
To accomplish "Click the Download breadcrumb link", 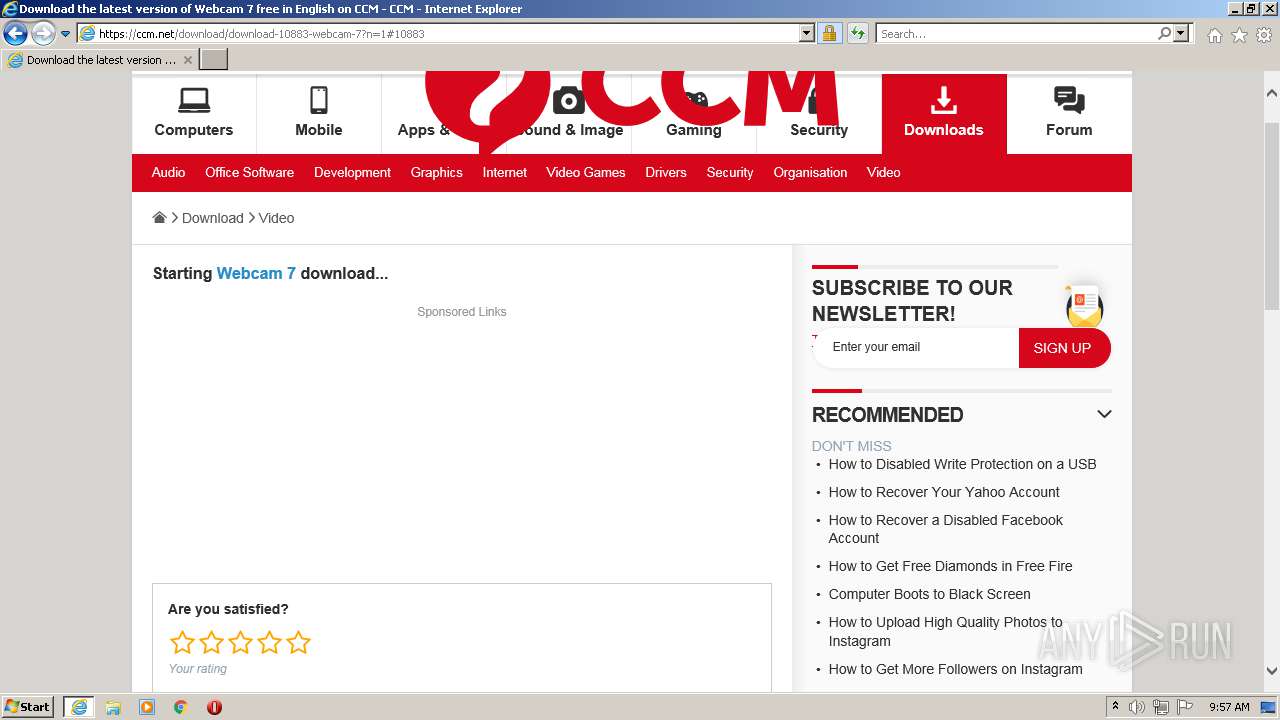I will pyautogui.click(x=212, y=218).
